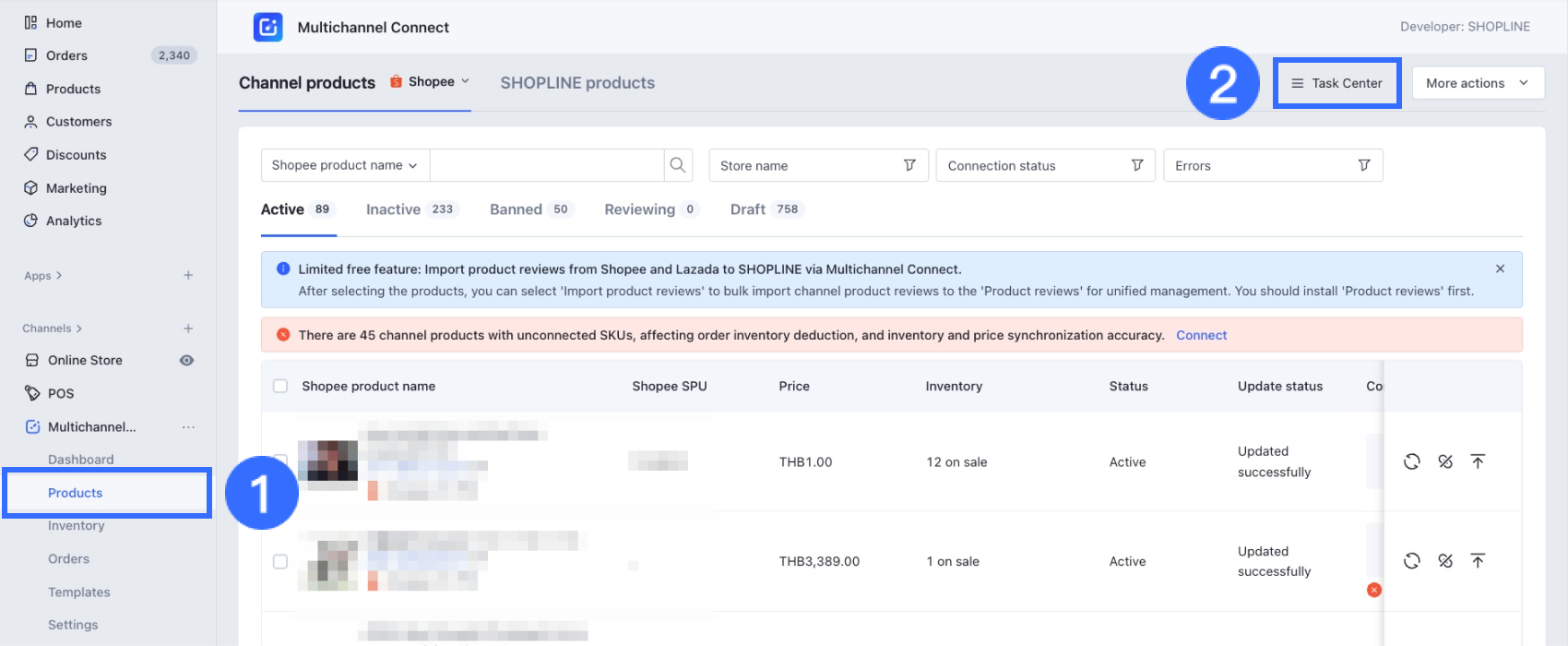Click the search magnifier icon
Viewport: 1568px width, 646px height.
[678, 165]
